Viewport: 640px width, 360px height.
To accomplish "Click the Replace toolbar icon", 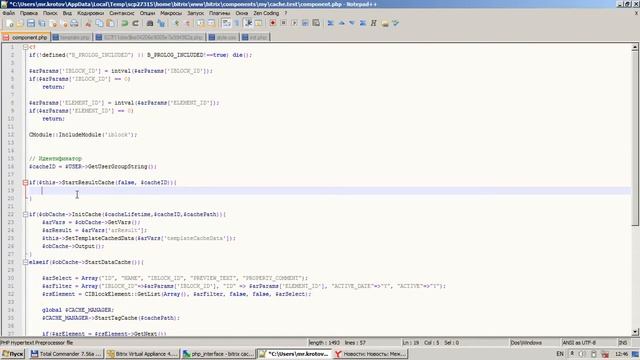I will tap(161, 24).
